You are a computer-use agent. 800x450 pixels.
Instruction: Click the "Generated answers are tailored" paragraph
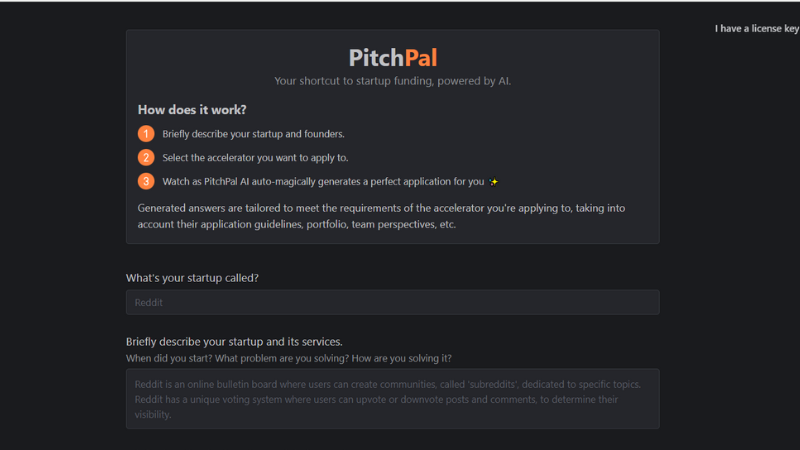(381, 216)
